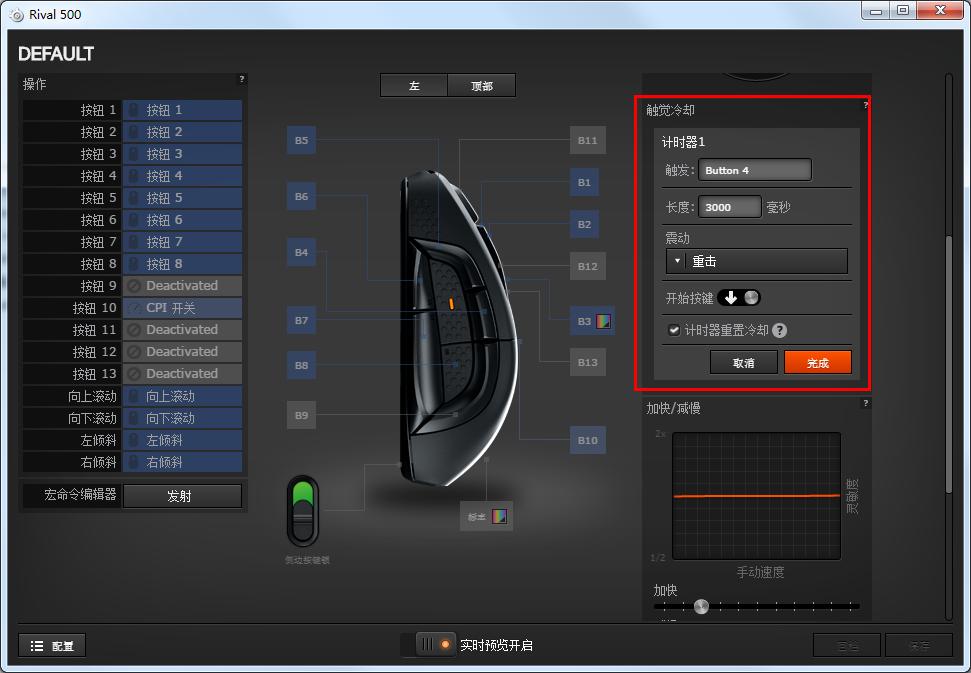Select the B10 button marker
Screen dimensions: 971x673
[587, 440]
